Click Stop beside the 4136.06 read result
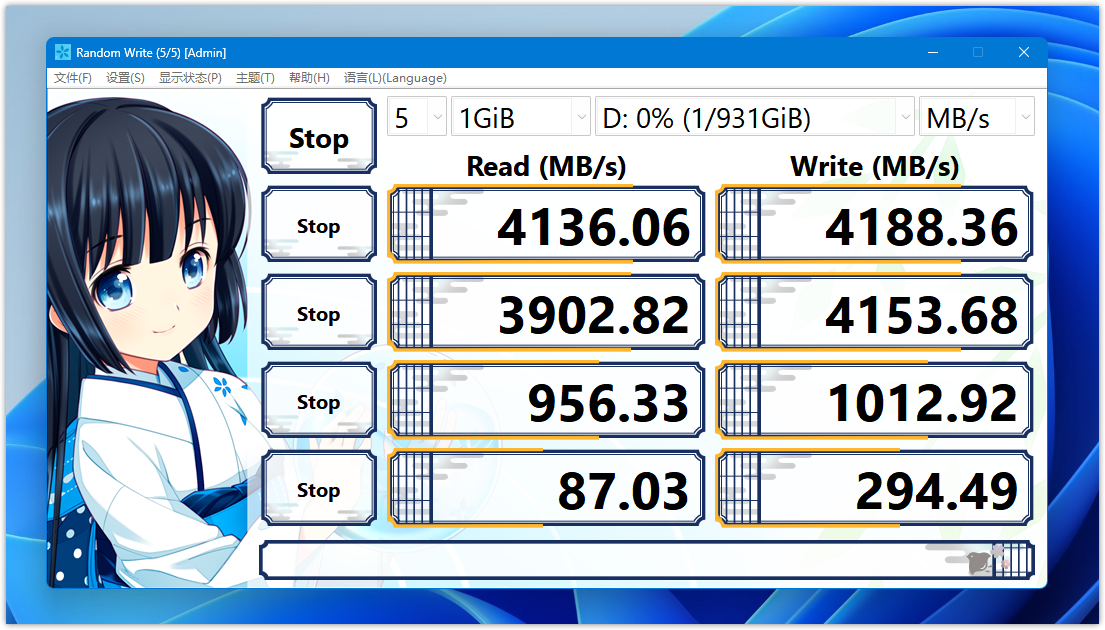 318,227
